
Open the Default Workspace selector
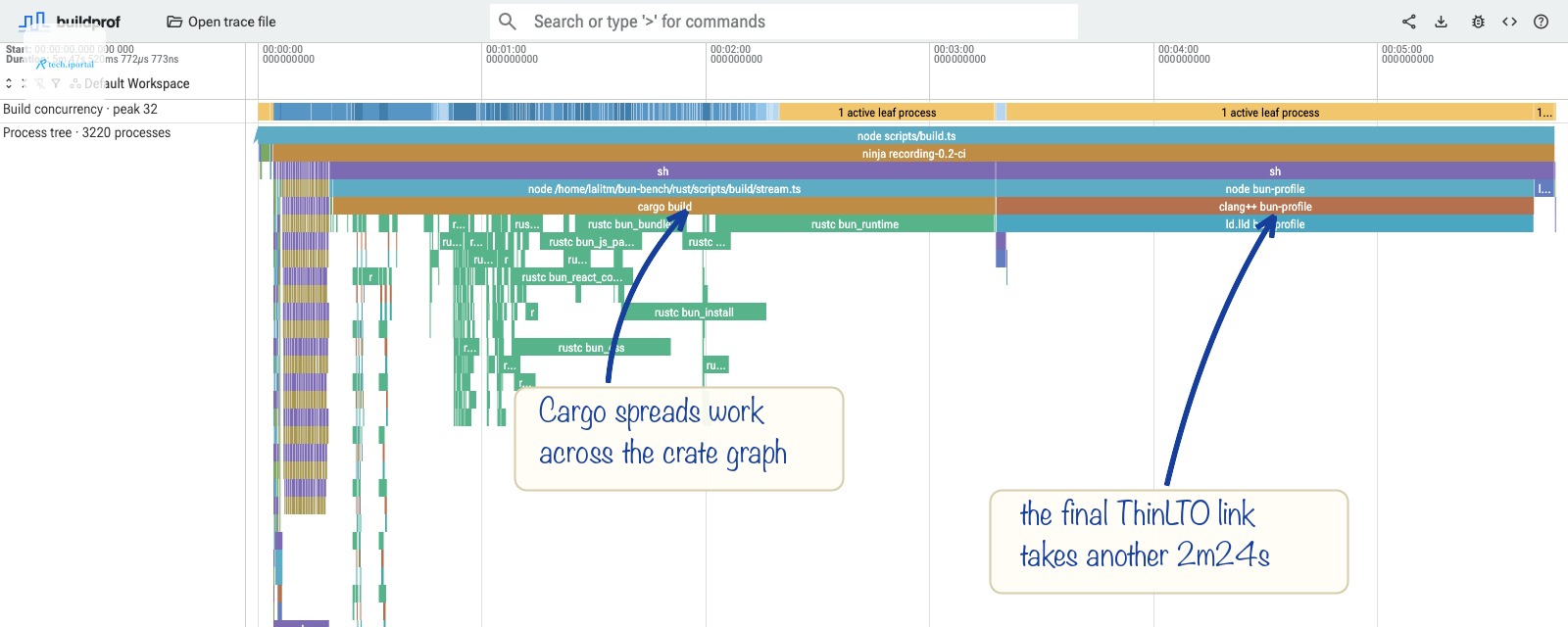pyautogui.click(x=129, y=83)
